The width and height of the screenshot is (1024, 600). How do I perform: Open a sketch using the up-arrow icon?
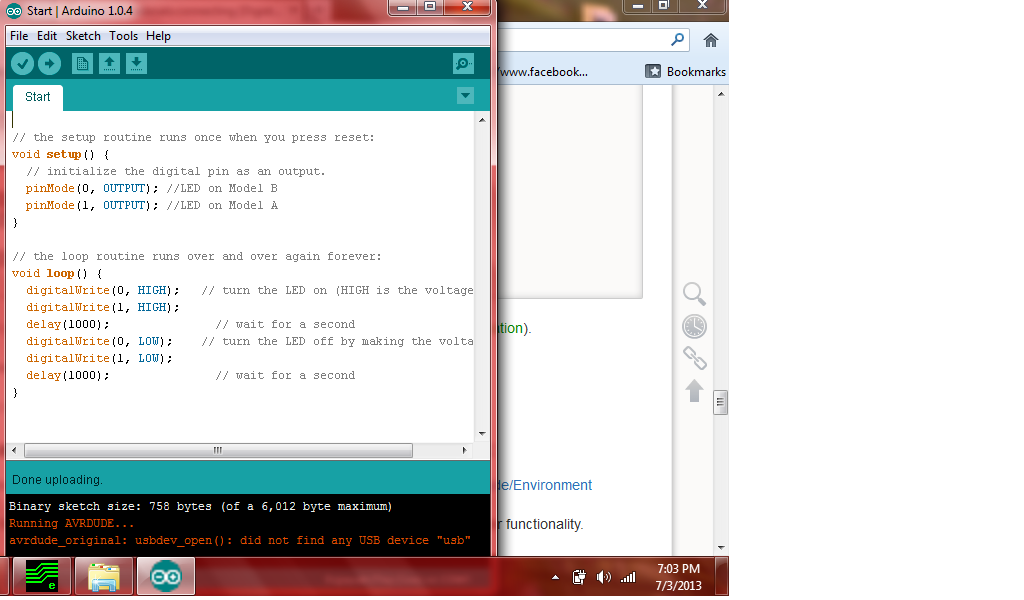[x=109, y=64]
